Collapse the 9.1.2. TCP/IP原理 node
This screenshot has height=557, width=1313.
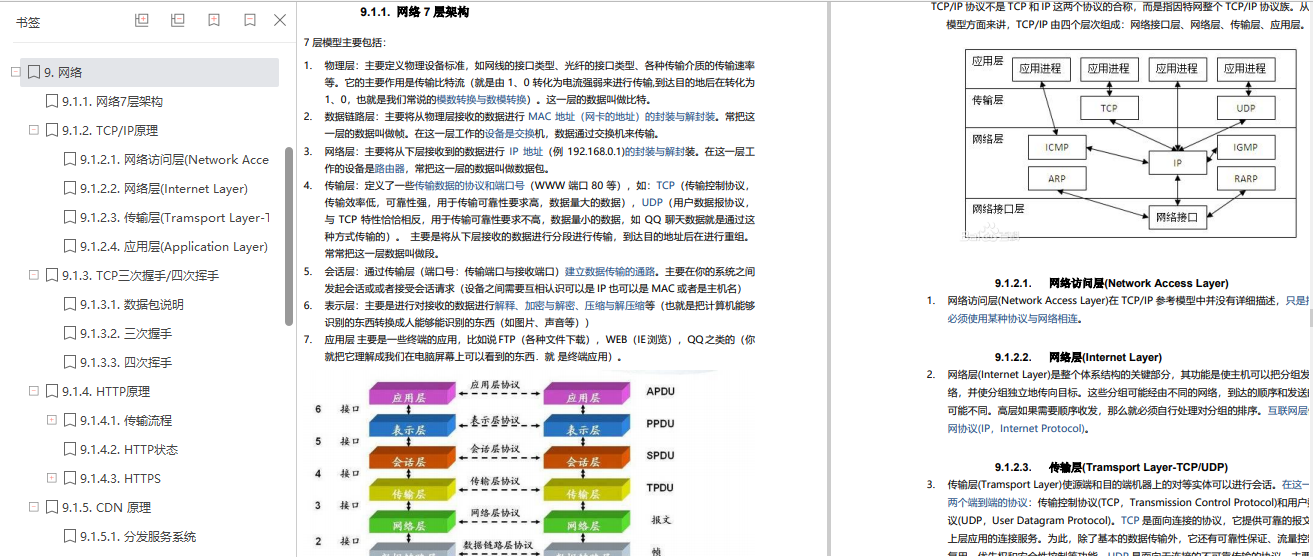(x=33, y=130)
